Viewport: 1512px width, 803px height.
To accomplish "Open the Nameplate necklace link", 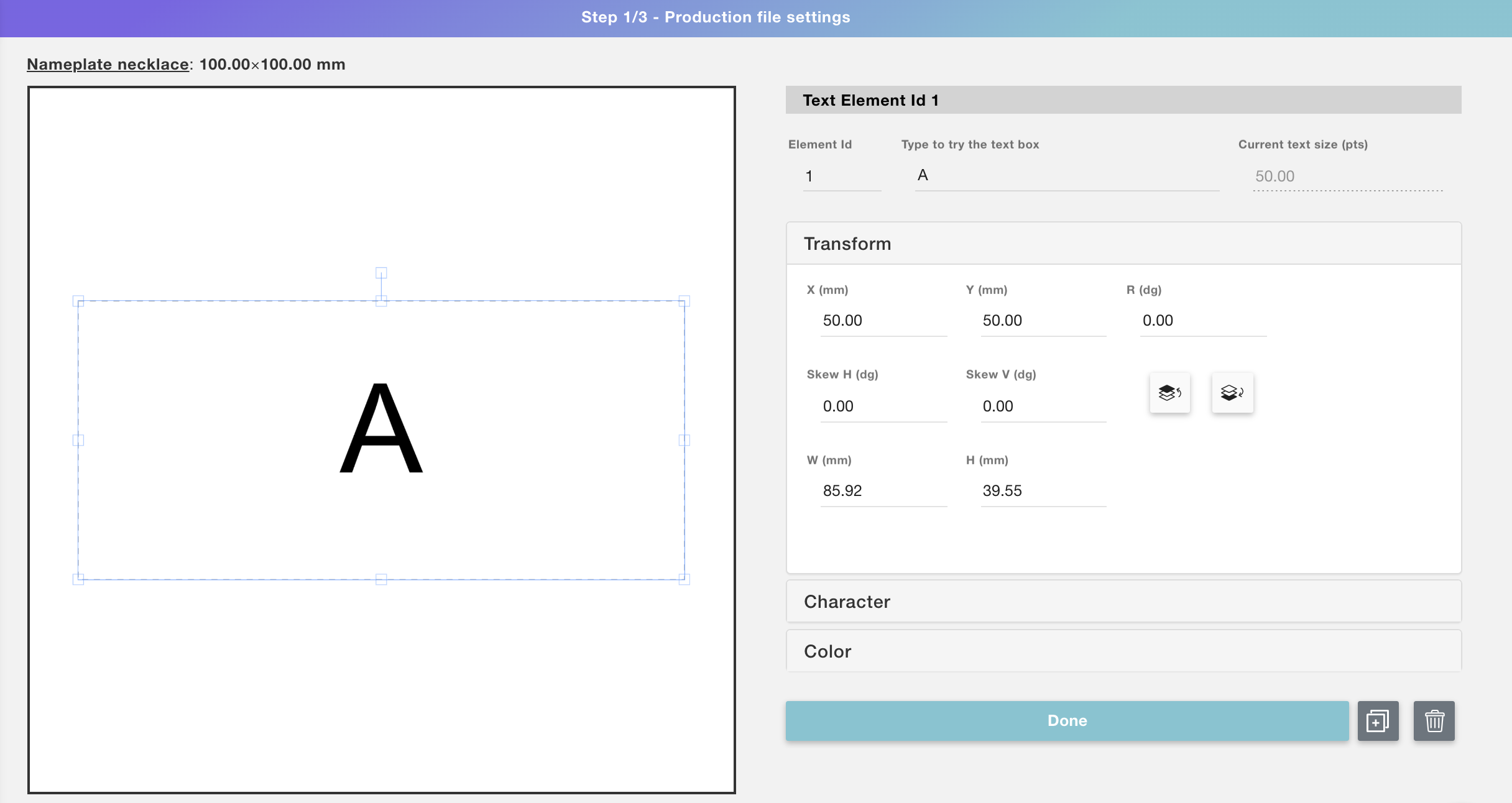I will click(108, 65).
